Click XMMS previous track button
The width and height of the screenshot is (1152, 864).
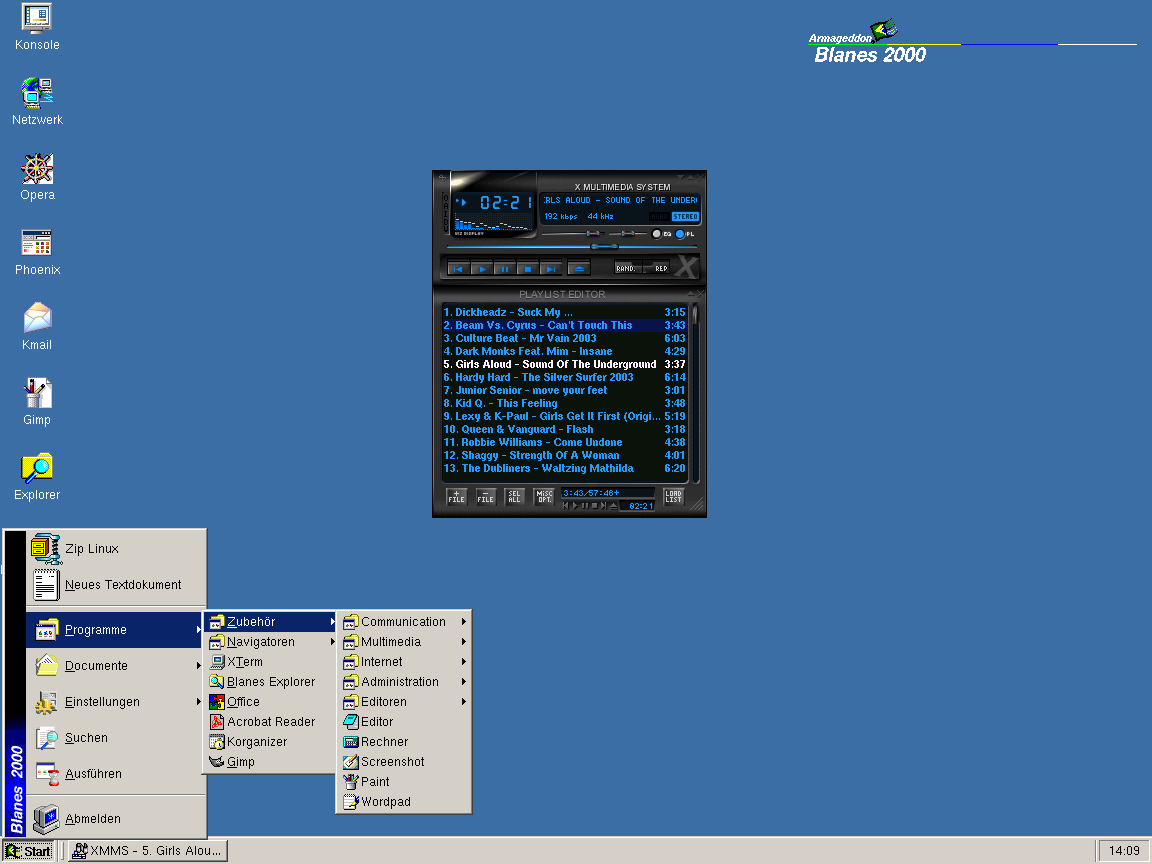458,269
